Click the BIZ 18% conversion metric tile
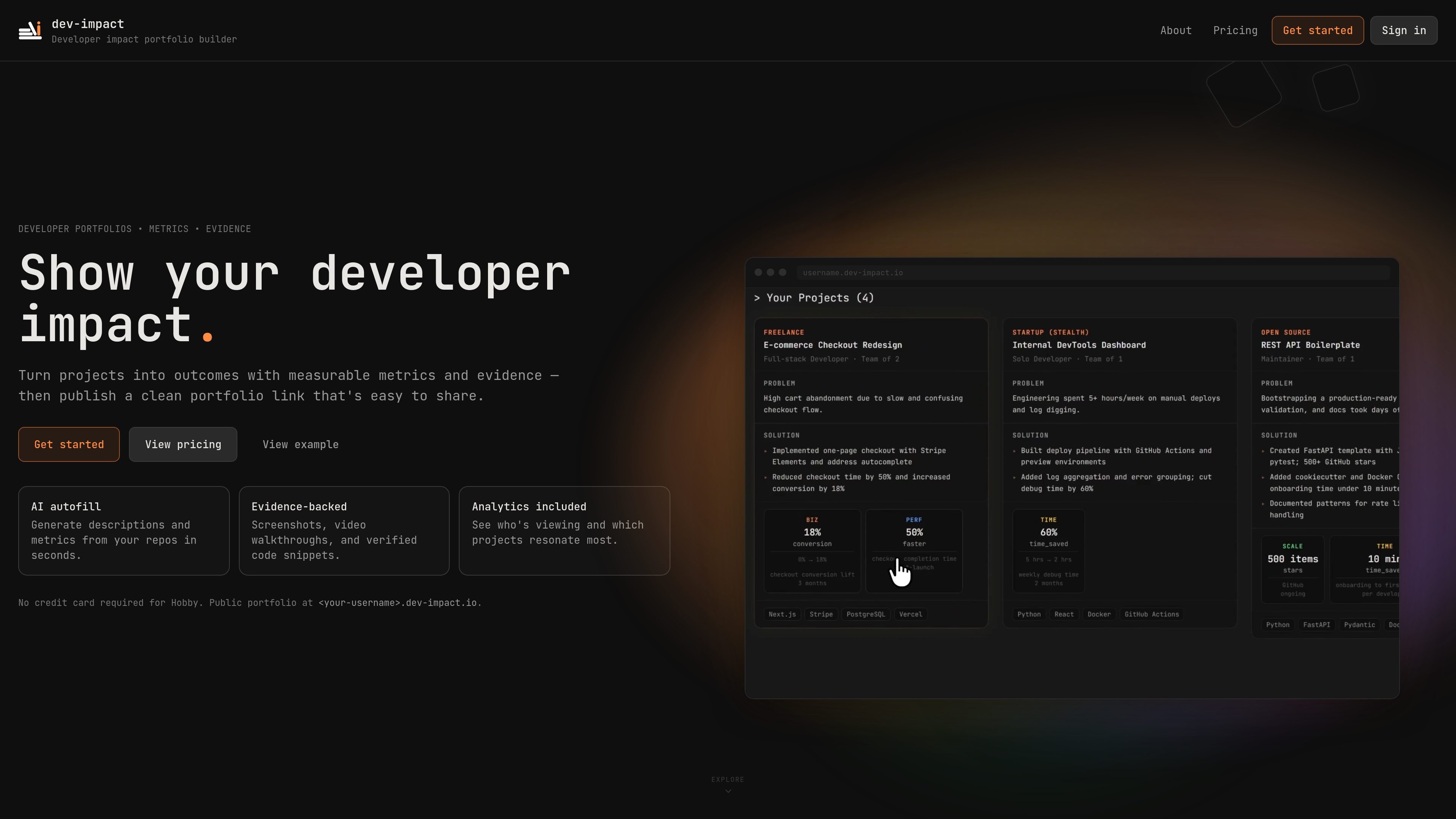 click(812, 551)
